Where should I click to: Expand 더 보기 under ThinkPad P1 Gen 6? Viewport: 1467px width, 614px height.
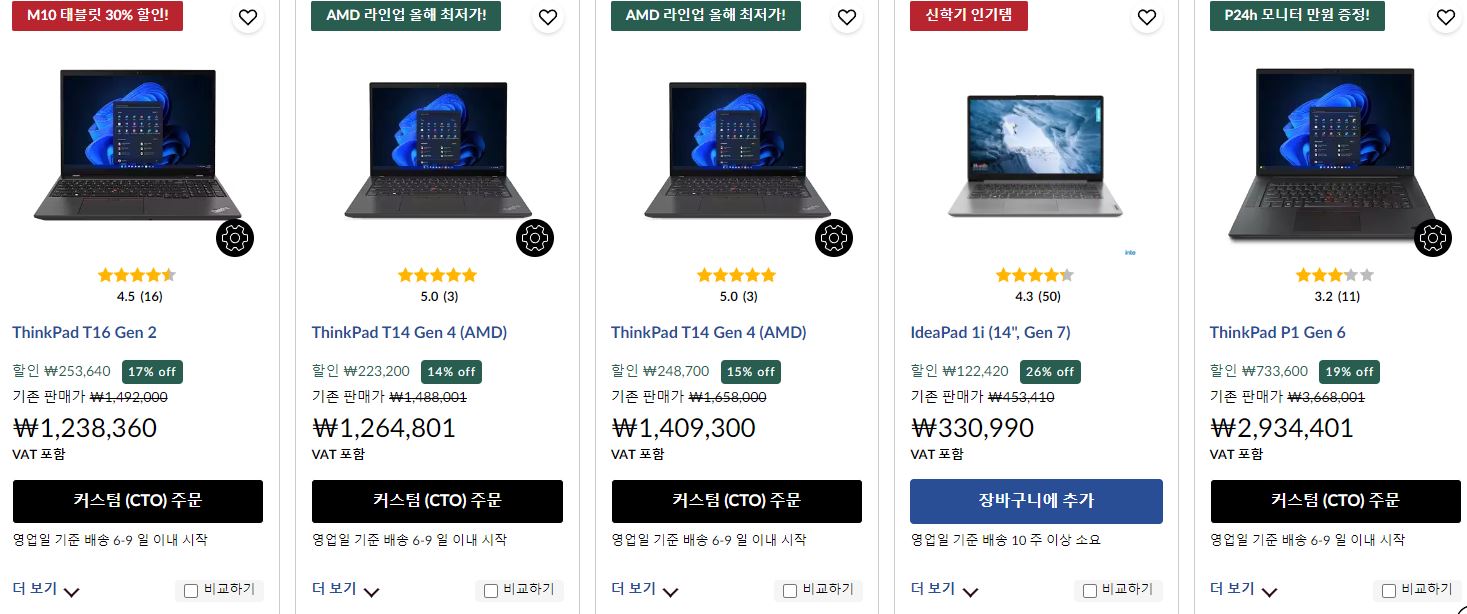[x=1244, y=589]
